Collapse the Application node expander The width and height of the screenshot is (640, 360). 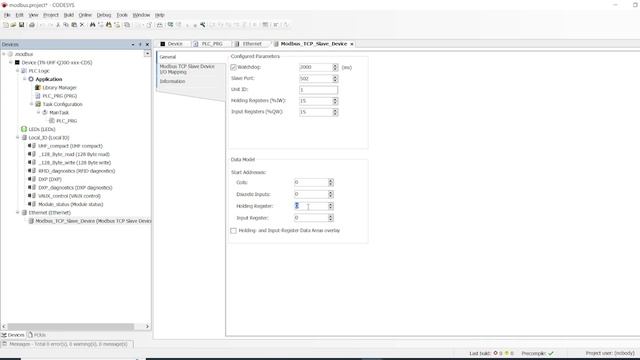click(24, 79)
